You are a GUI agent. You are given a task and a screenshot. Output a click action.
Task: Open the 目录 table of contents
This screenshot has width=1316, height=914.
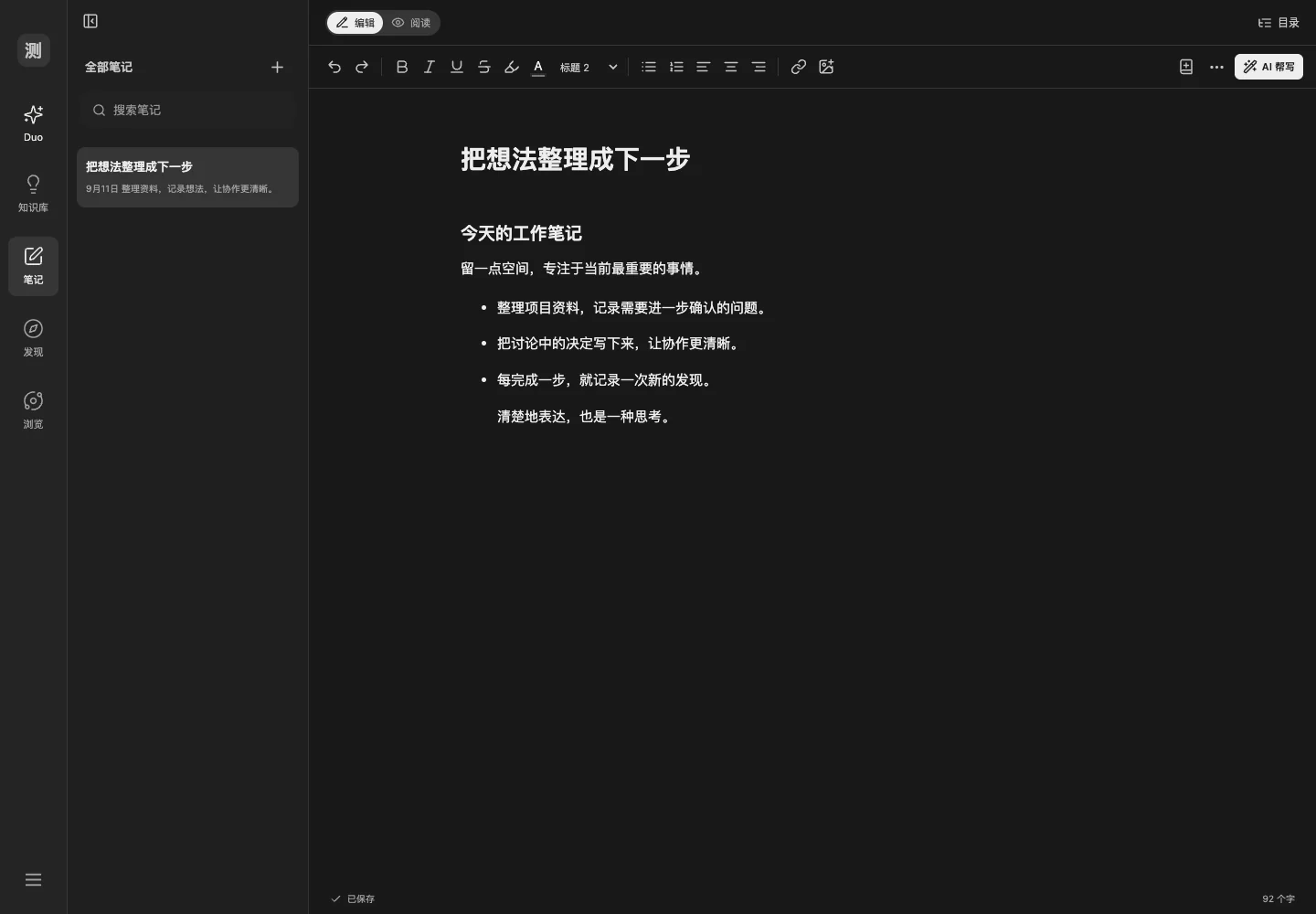pyautogui.click(x=1279, y=23)
